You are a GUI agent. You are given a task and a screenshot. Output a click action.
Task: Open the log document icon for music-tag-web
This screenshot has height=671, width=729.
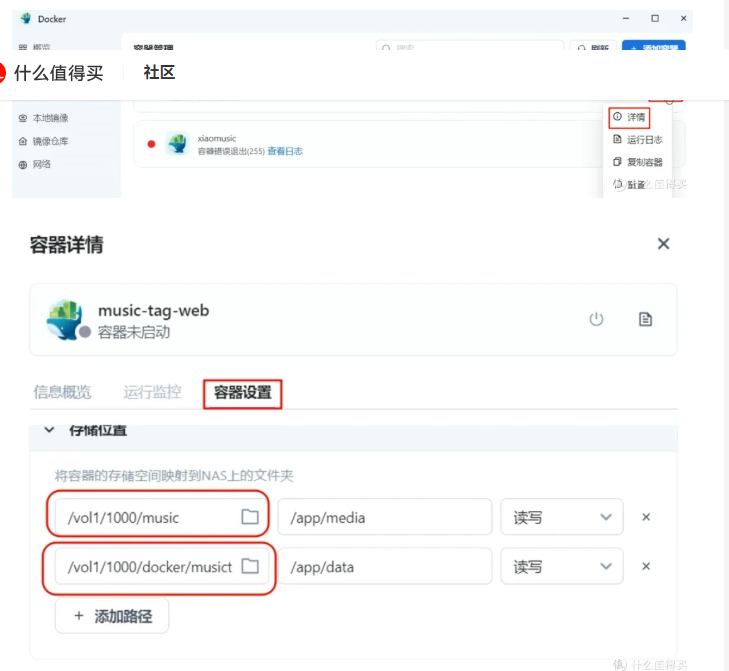click(646, 319)
